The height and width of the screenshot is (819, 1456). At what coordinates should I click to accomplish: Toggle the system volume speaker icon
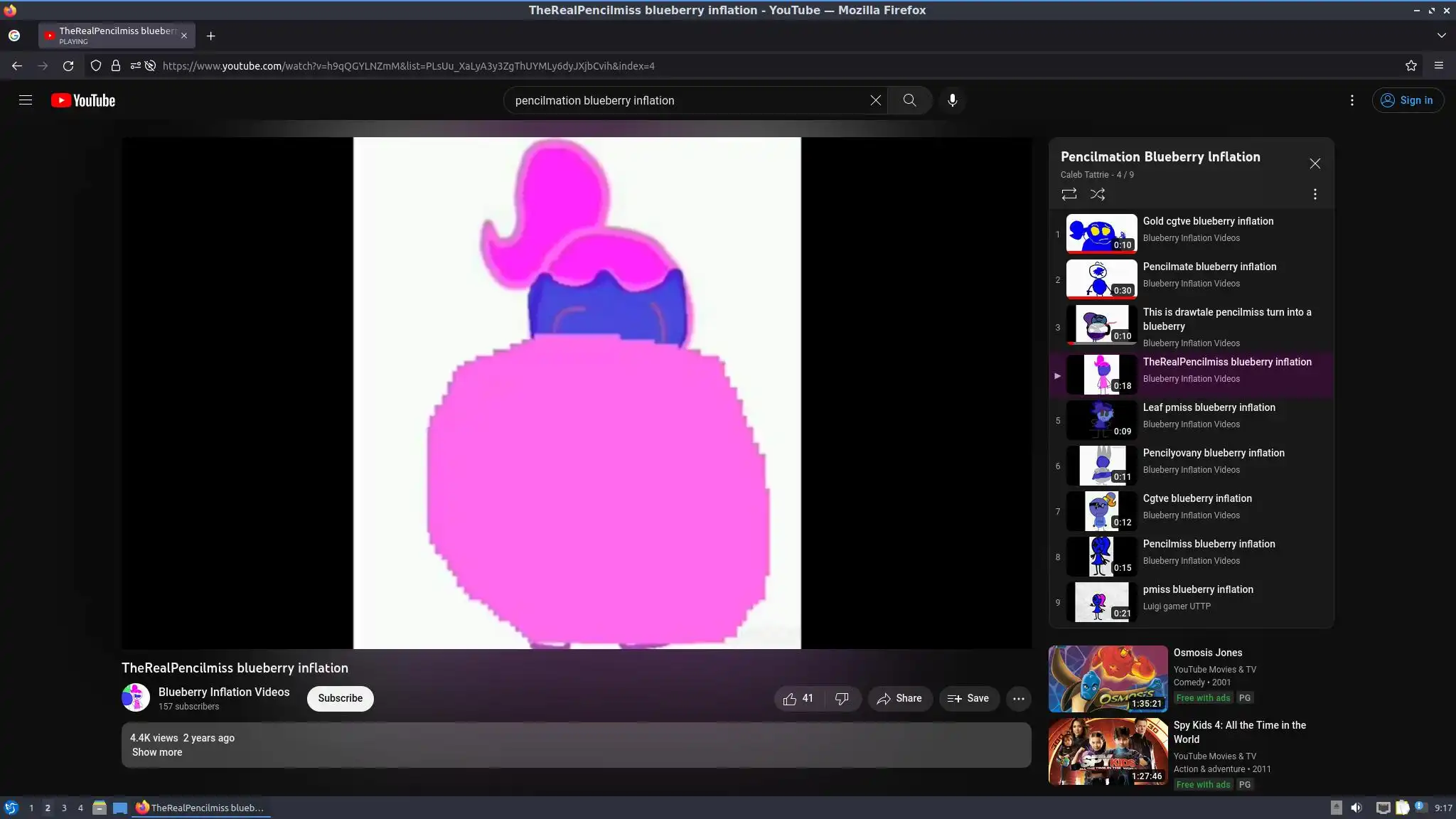pos(1356,808)
